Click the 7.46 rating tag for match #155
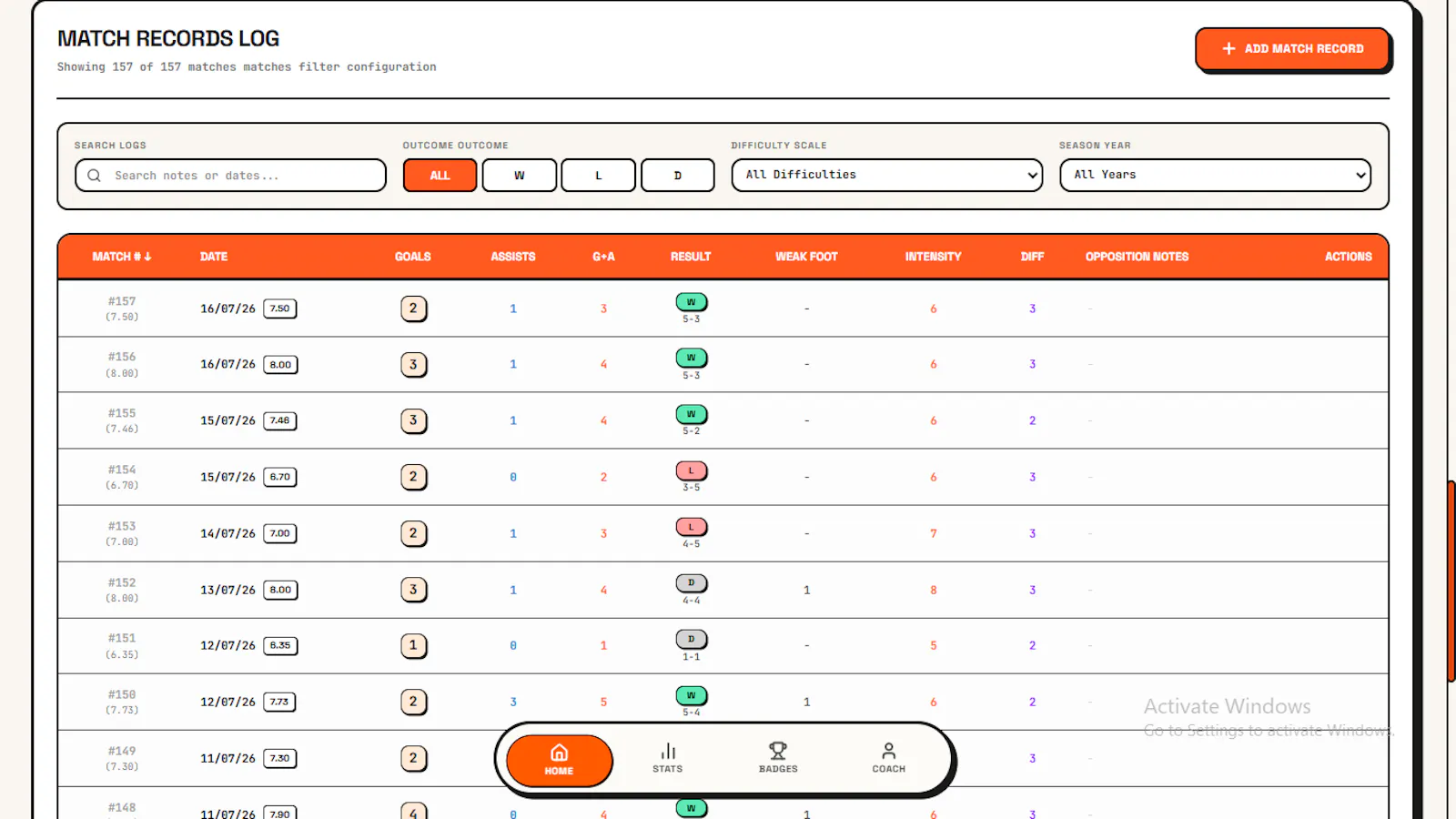1456x819 pixels. pyautogui.click(x=280, y=420)
